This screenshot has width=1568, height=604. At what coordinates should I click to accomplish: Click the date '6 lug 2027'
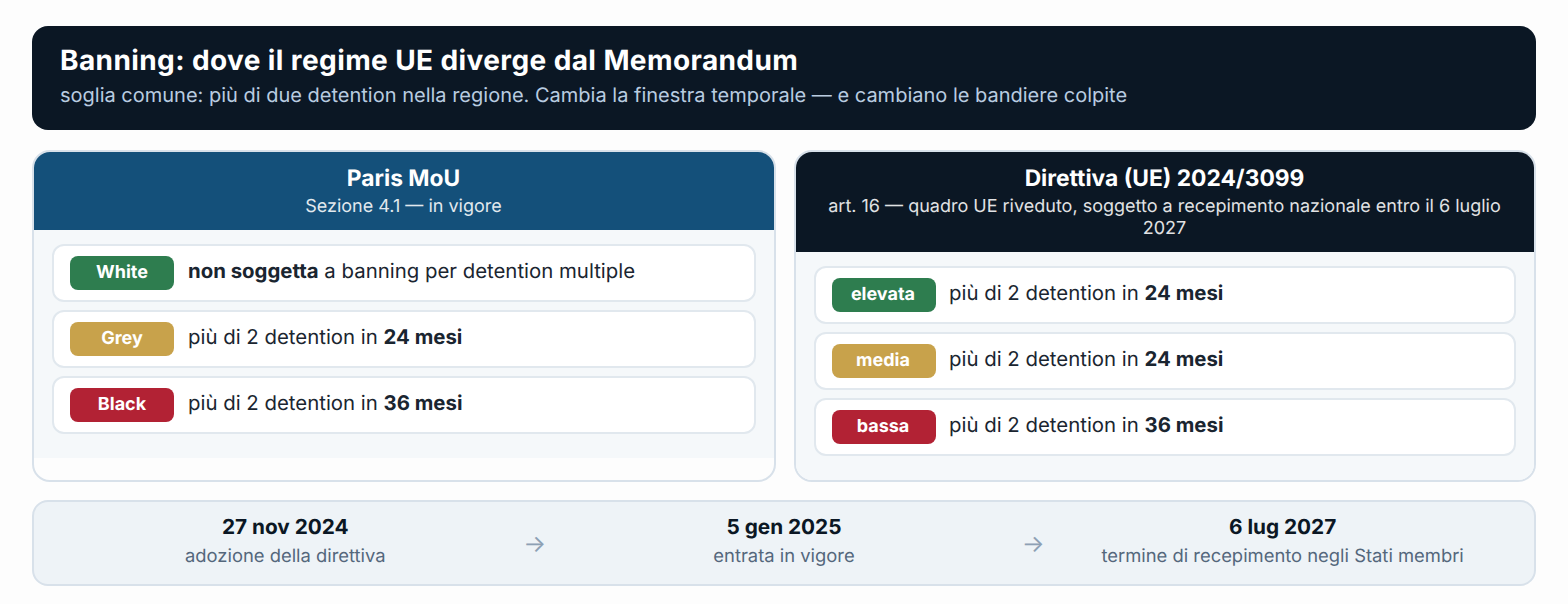pos(1283,527)
